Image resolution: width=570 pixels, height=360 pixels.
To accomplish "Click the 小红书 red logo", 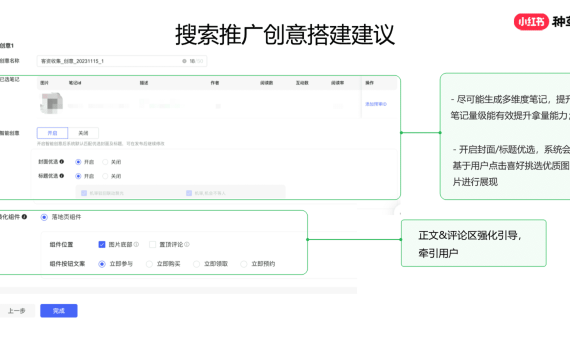I will 531,22.
